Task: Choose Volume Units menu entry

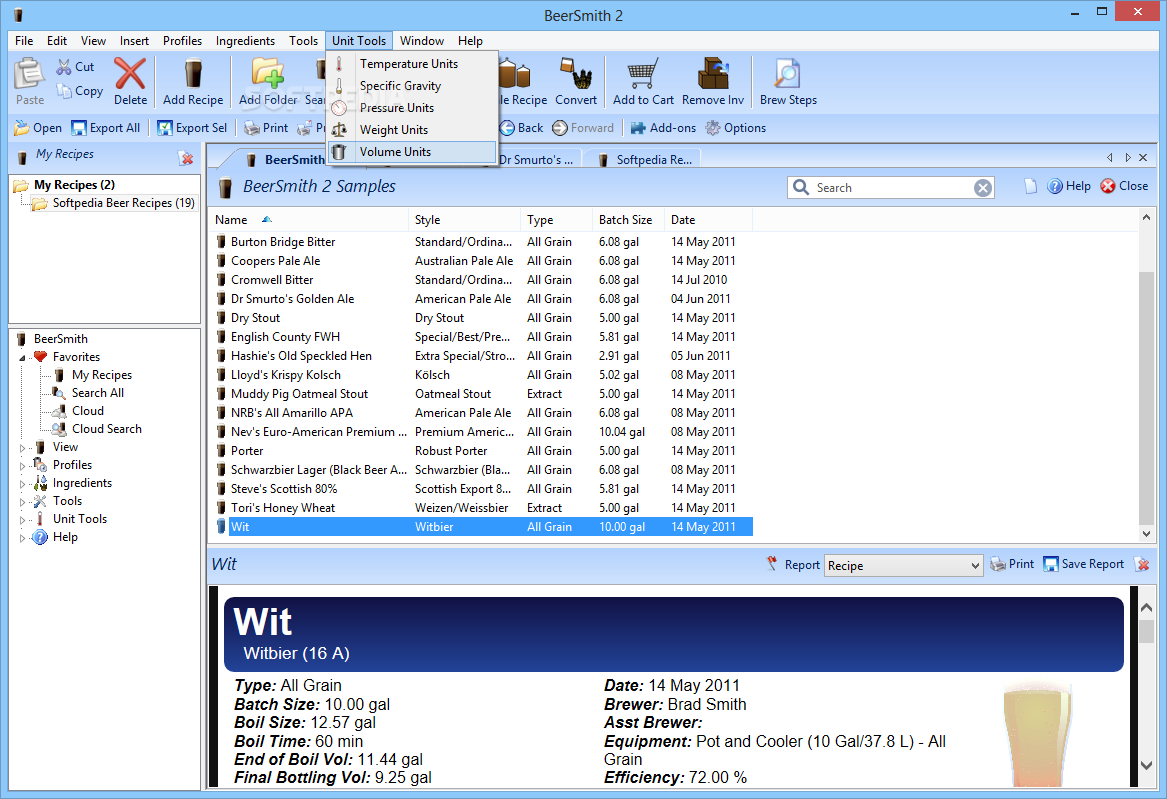Action: (x=412, y=152)
